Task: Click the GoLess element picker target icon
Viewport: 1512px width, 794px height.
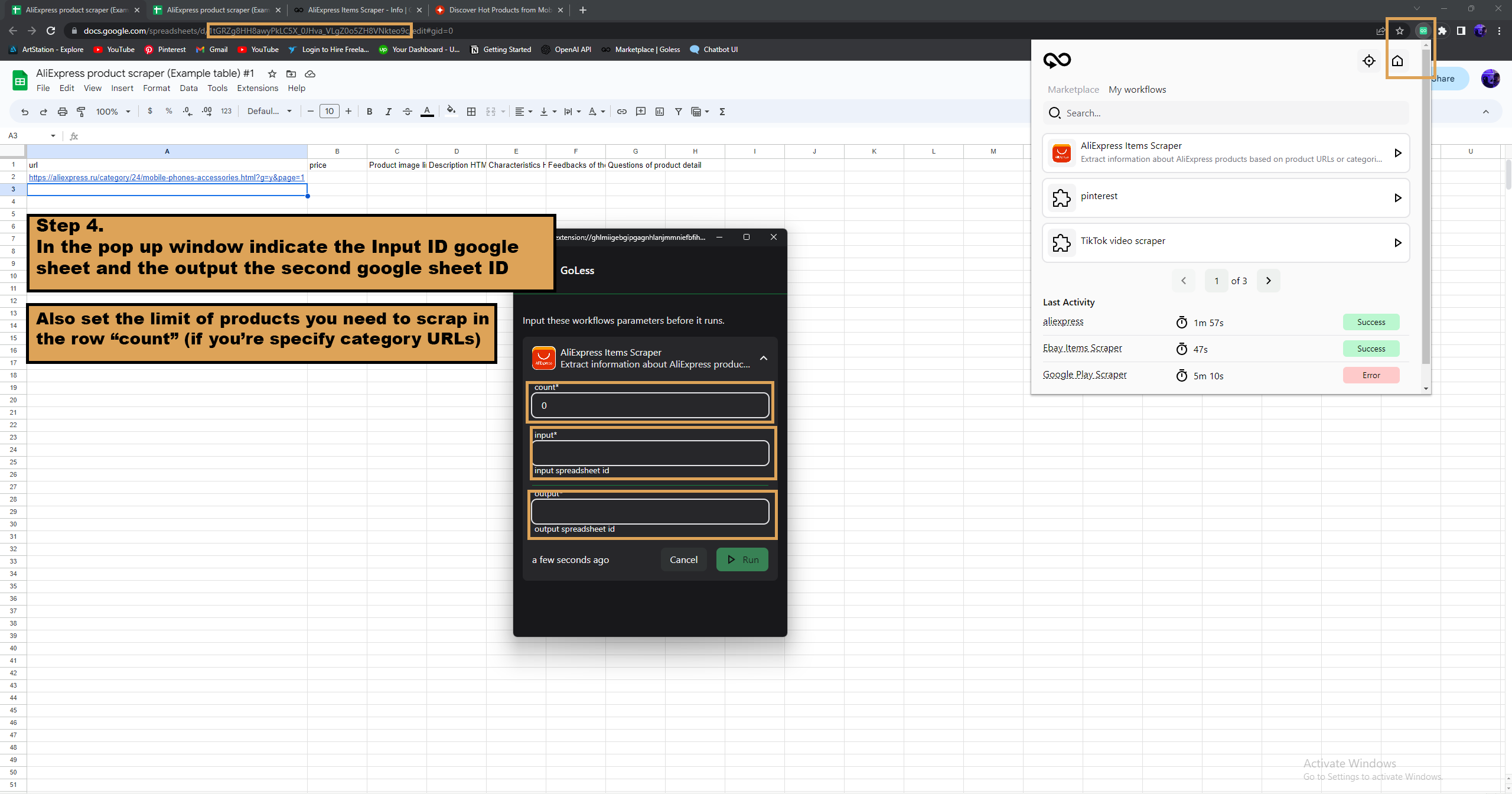Action: click(1369, 61)
